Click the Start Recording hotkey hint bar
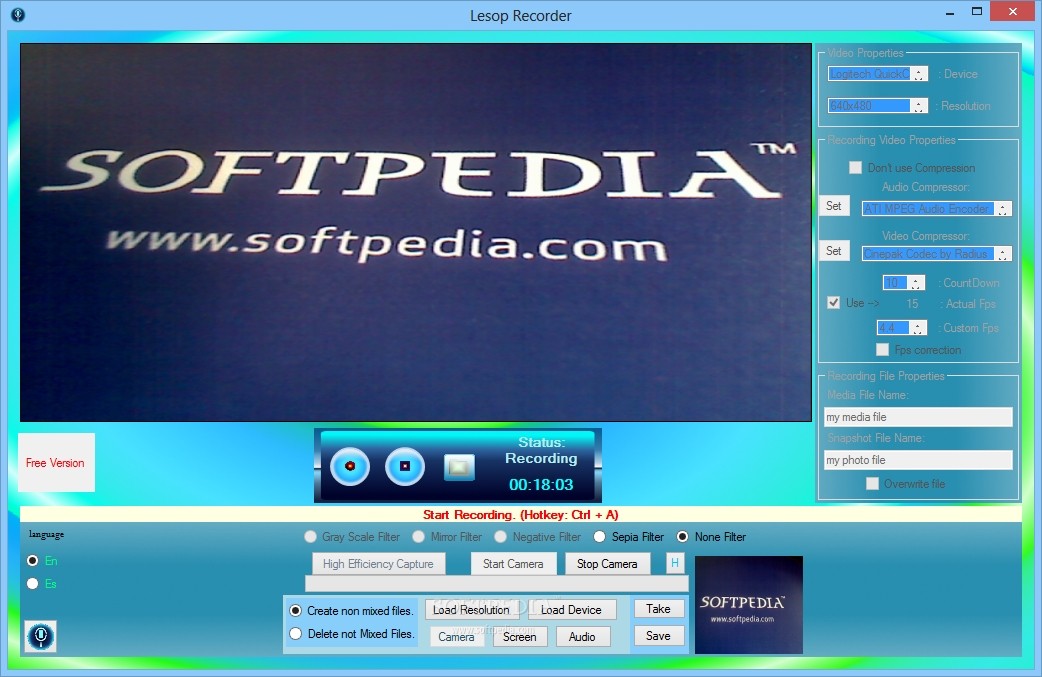1042x677 pixels. [521, 514]
